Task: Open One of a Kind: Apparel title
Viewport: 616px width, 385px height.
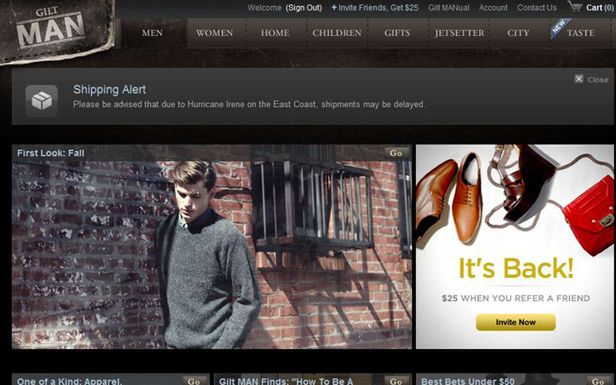Action: [70, 381]
